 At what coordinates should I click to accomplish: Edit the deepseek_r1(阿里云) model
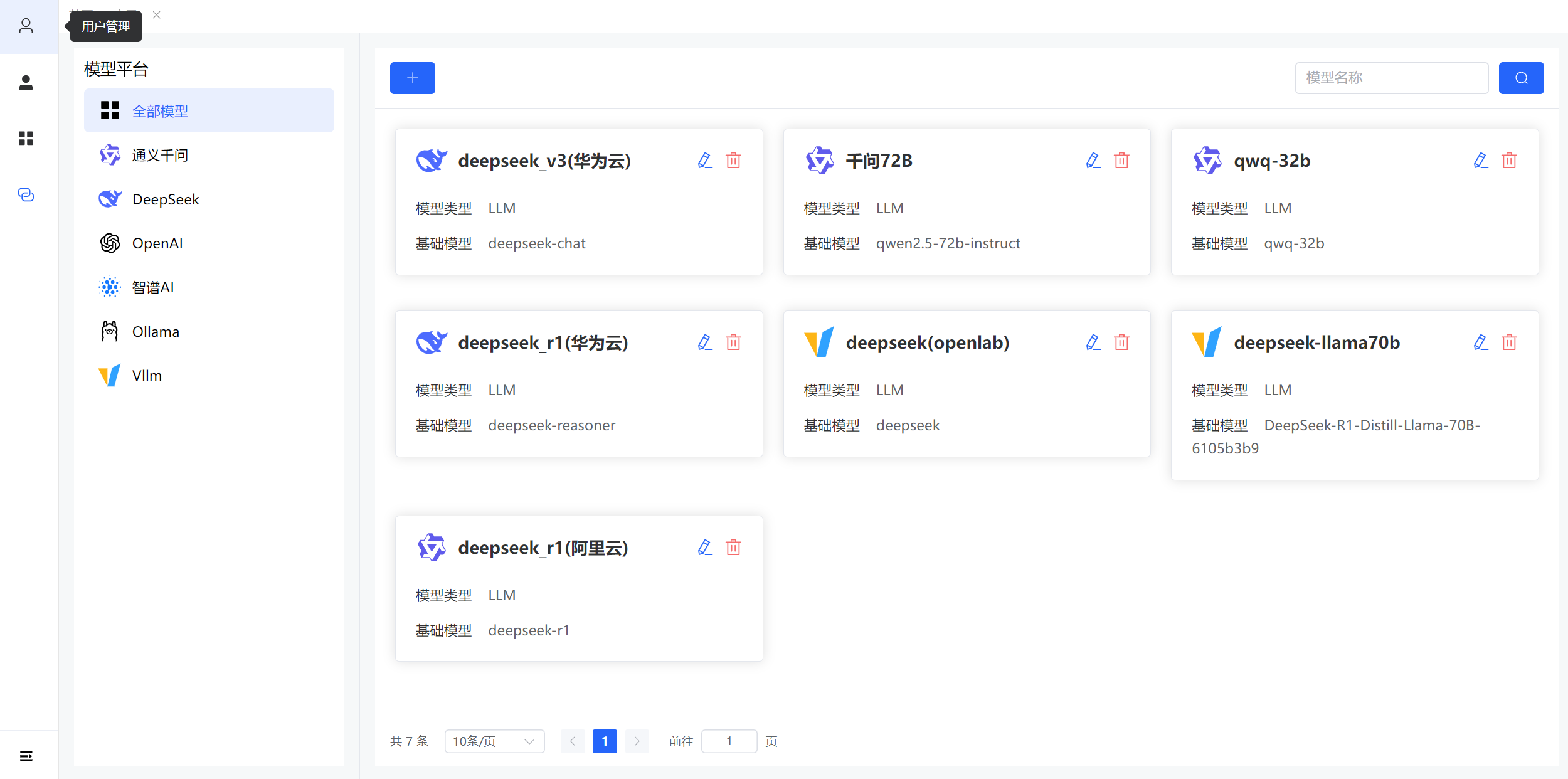(705, 548)
